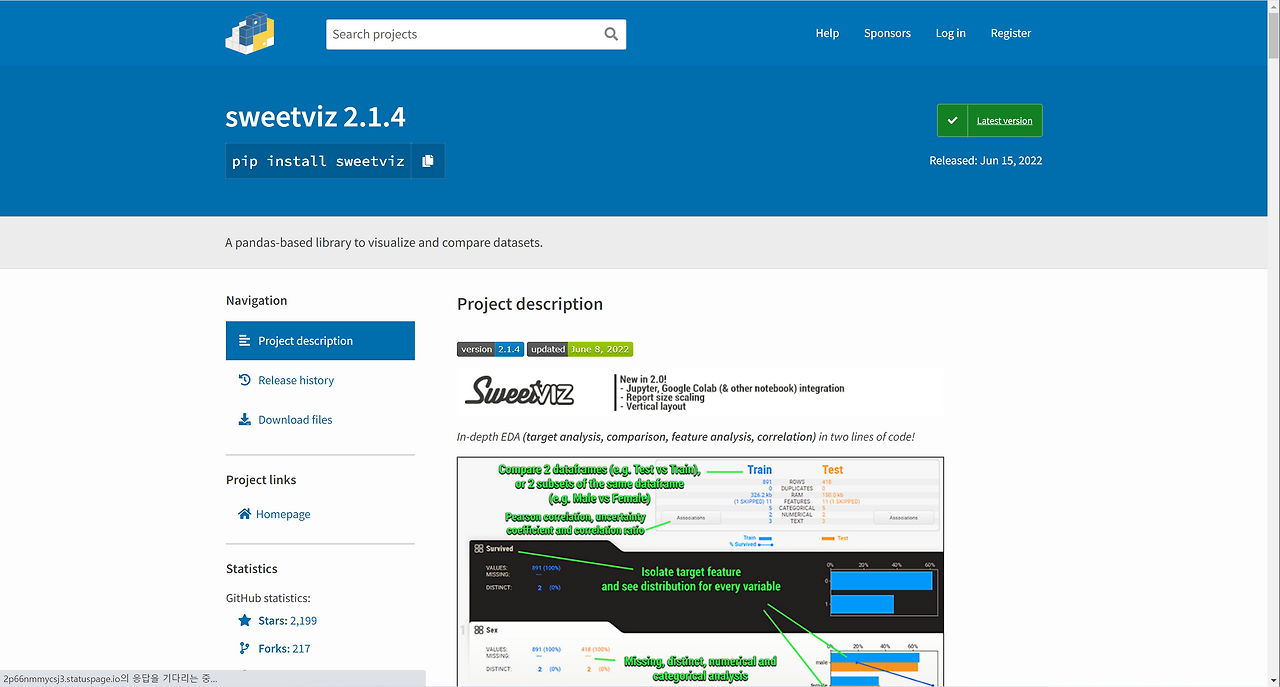This screenshot has width=1280, height=687.
Task: Click the scrollbar down arrow
Action: pyautogui.click(x=1274, y=681)
